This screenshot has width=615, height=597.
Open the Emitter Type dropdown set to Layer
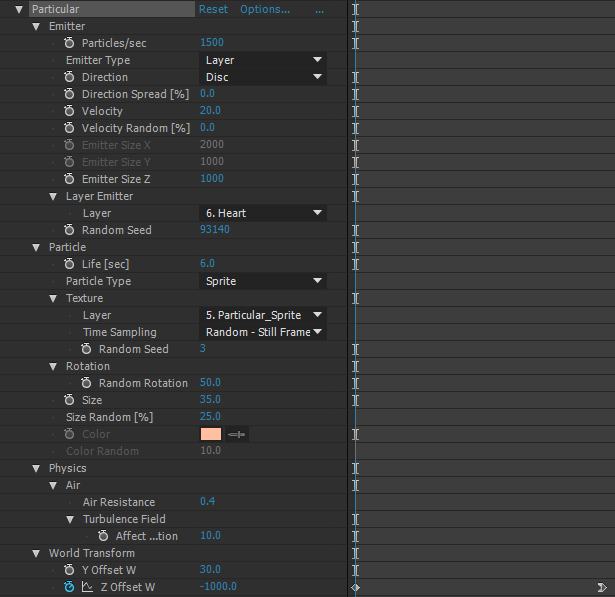[x=263, y=60]
